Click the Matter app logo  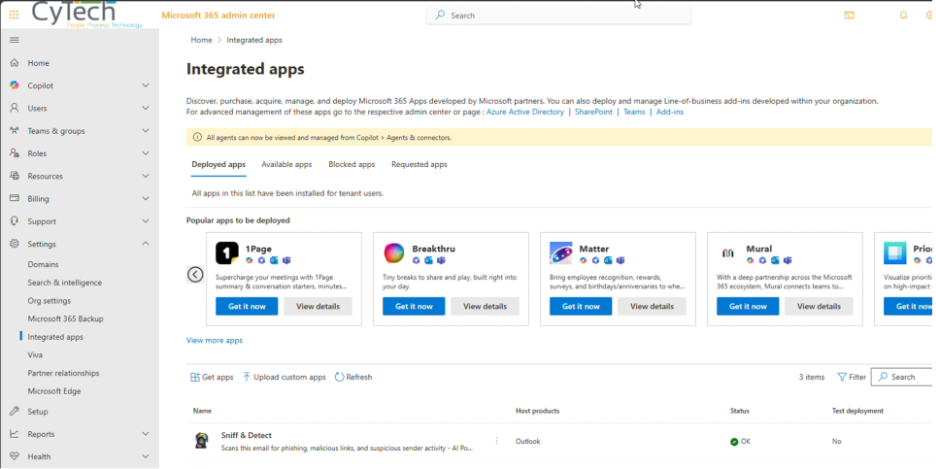[561, 253]
